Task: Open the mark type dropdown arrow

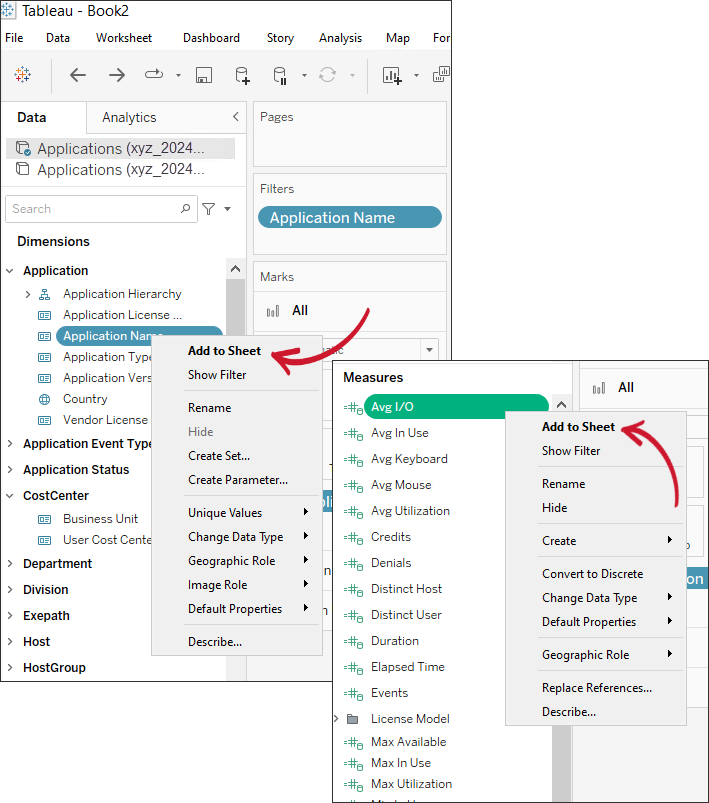Action: tap(429, 350)
